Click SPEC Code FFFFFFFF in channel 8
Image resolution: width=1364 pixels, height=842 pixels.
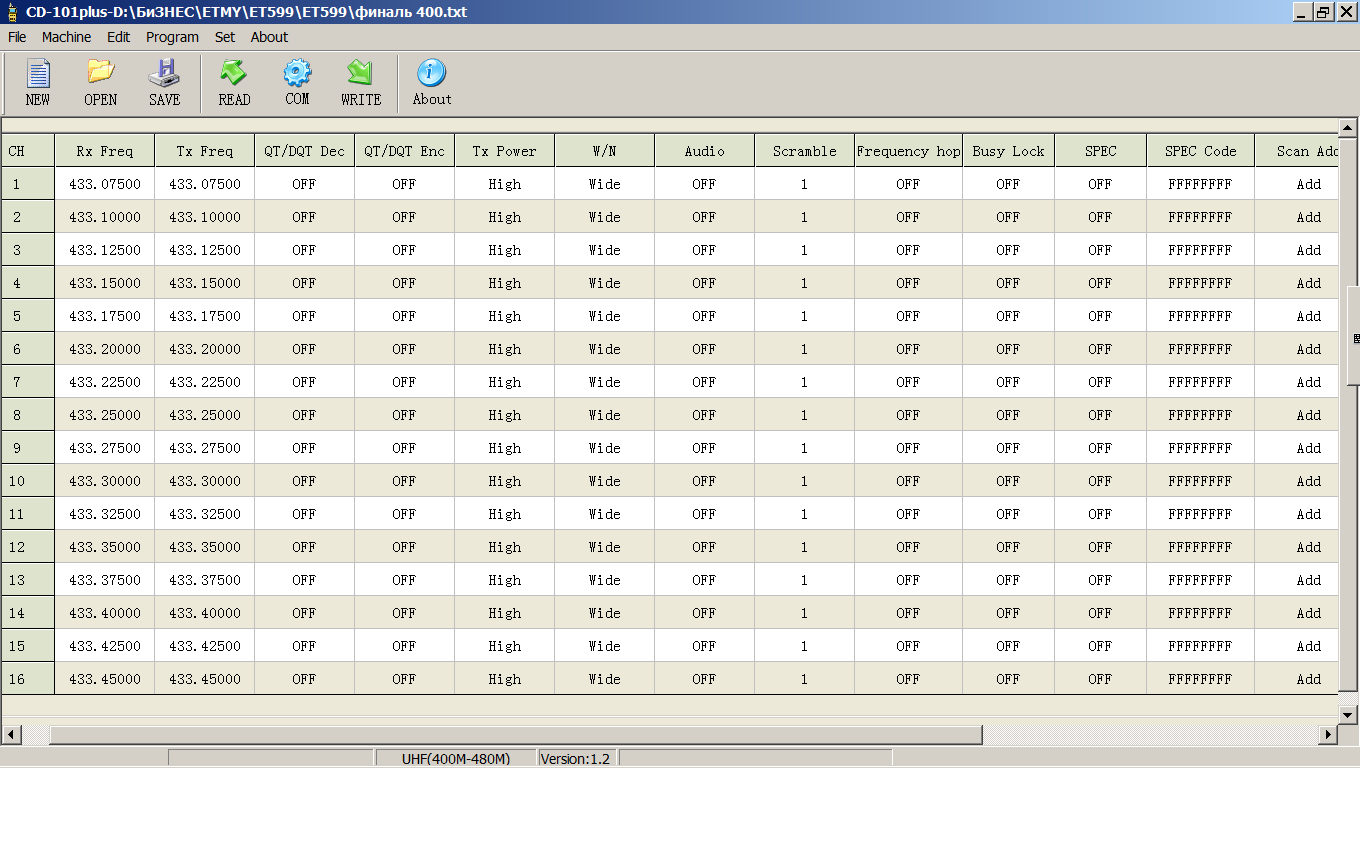point(1201,415)
